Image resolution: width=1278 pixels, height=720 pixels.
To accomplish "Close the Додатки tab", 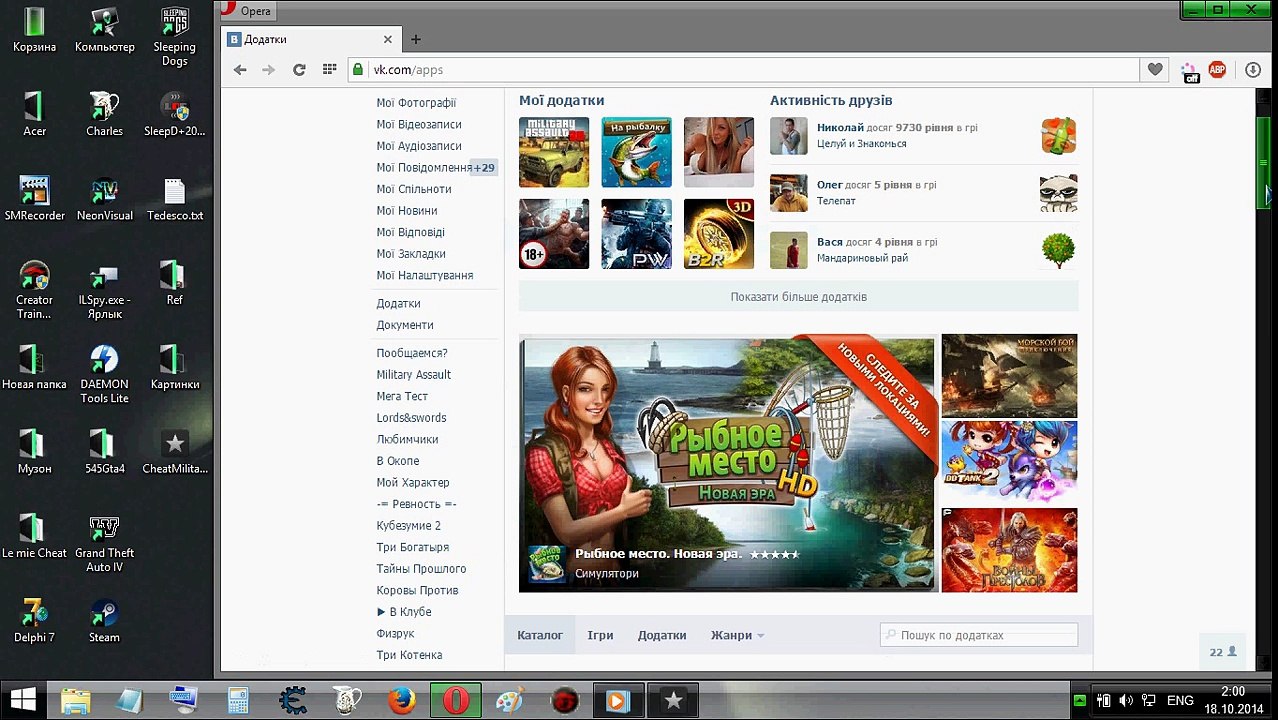I will 388,40.
